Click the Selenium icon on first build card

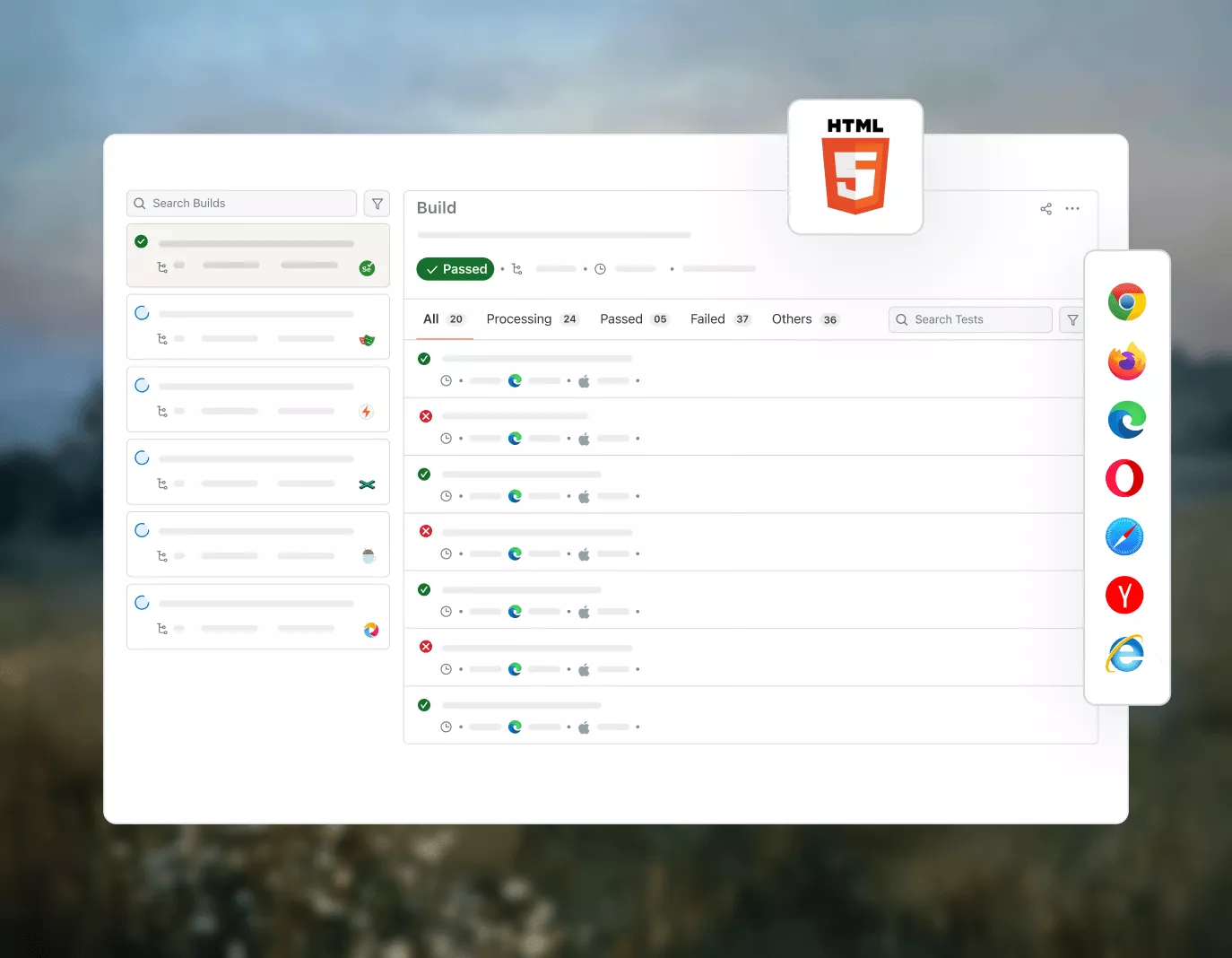click(x=367, y=268)
